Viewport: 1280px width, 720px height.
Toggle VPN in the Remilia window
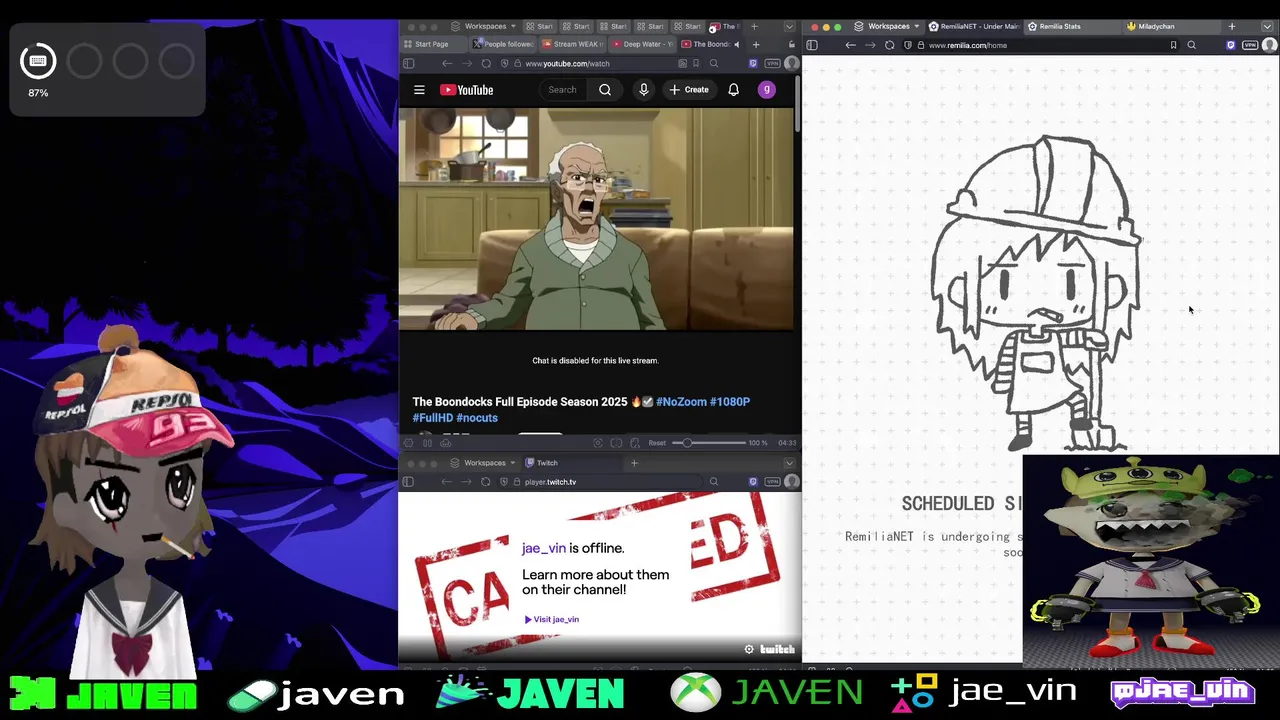tap(1250, 45)
